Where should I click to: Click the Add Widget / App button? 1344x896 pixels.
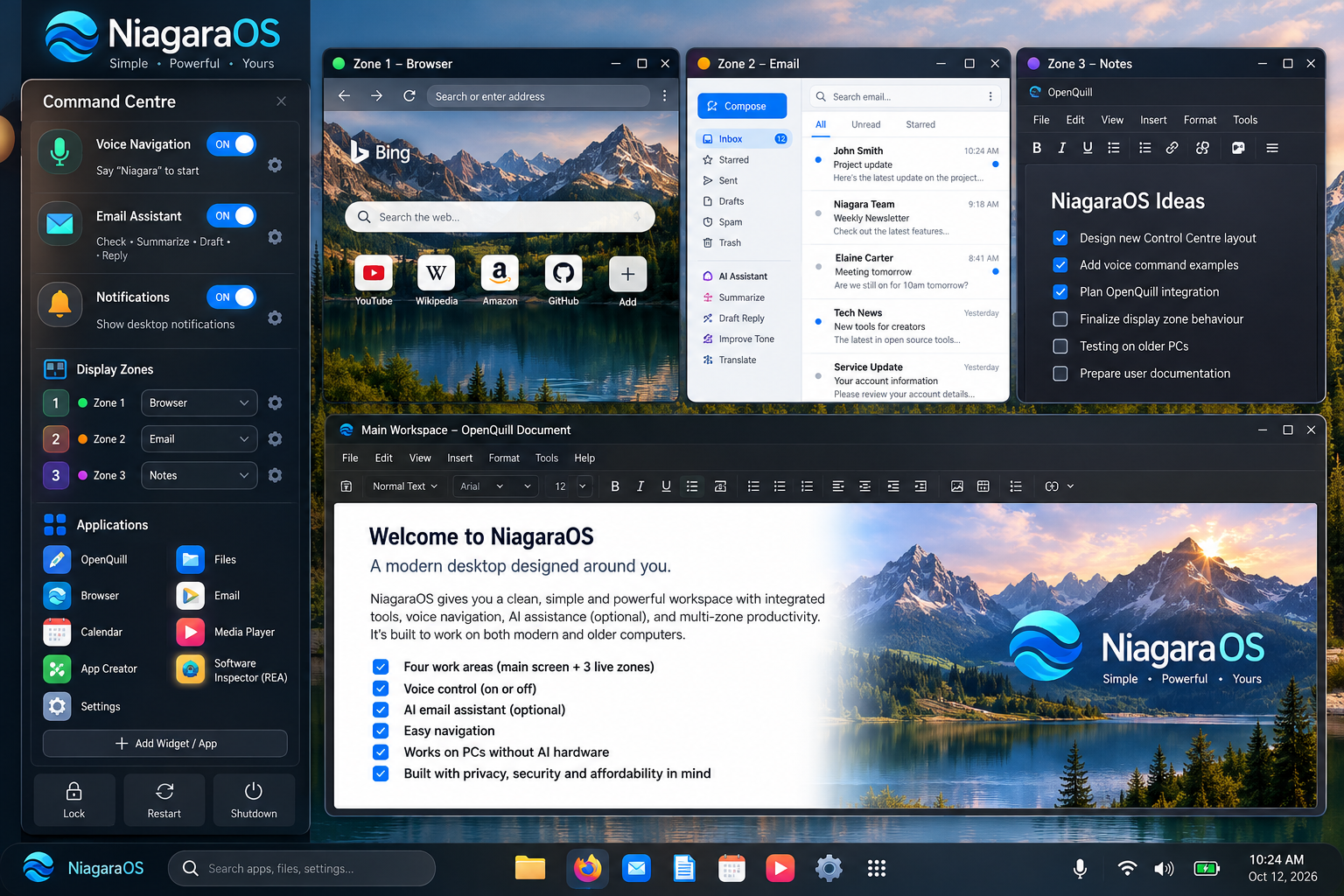[165, 743]
